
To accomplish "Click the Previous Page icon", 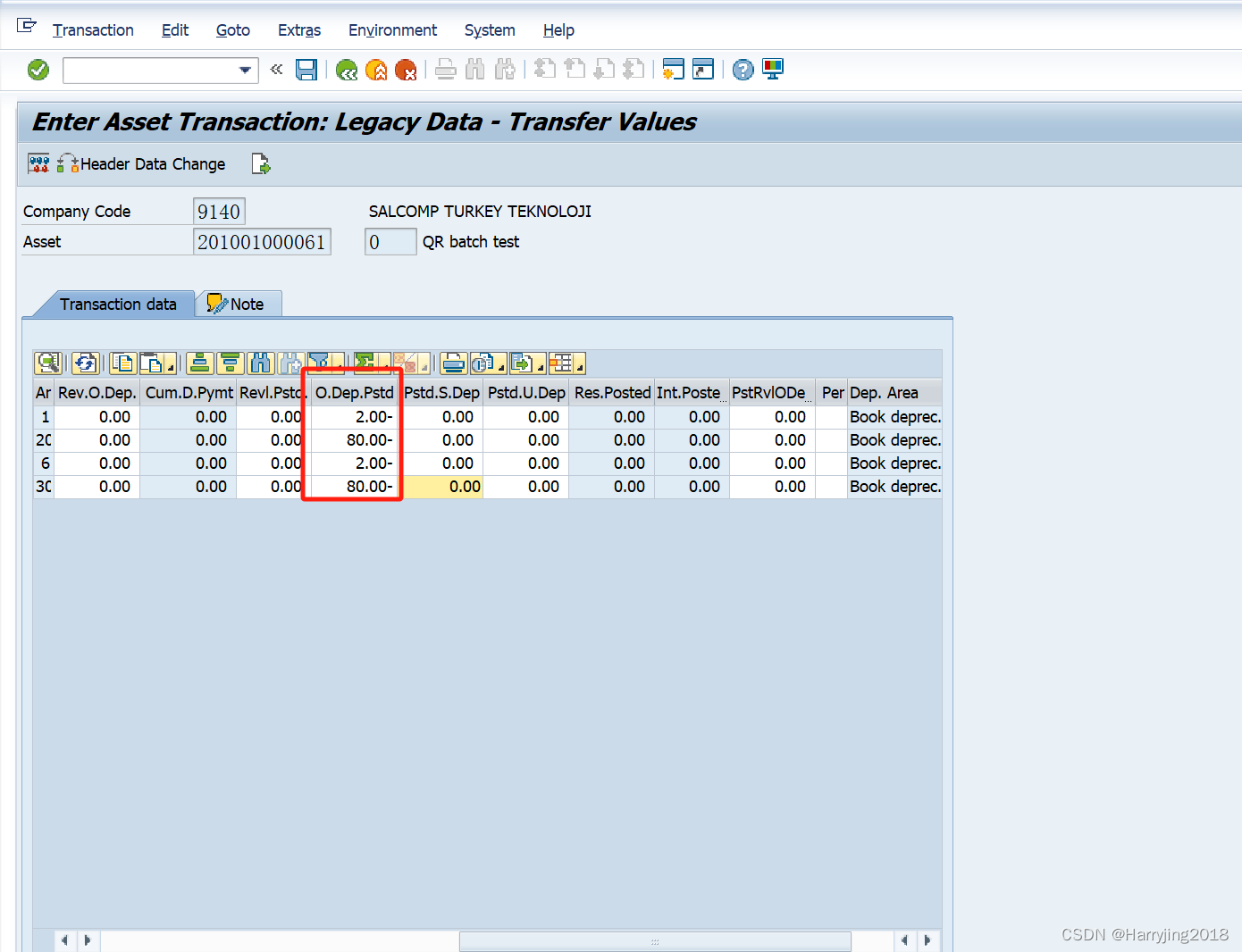I will [x=575, y=70].
